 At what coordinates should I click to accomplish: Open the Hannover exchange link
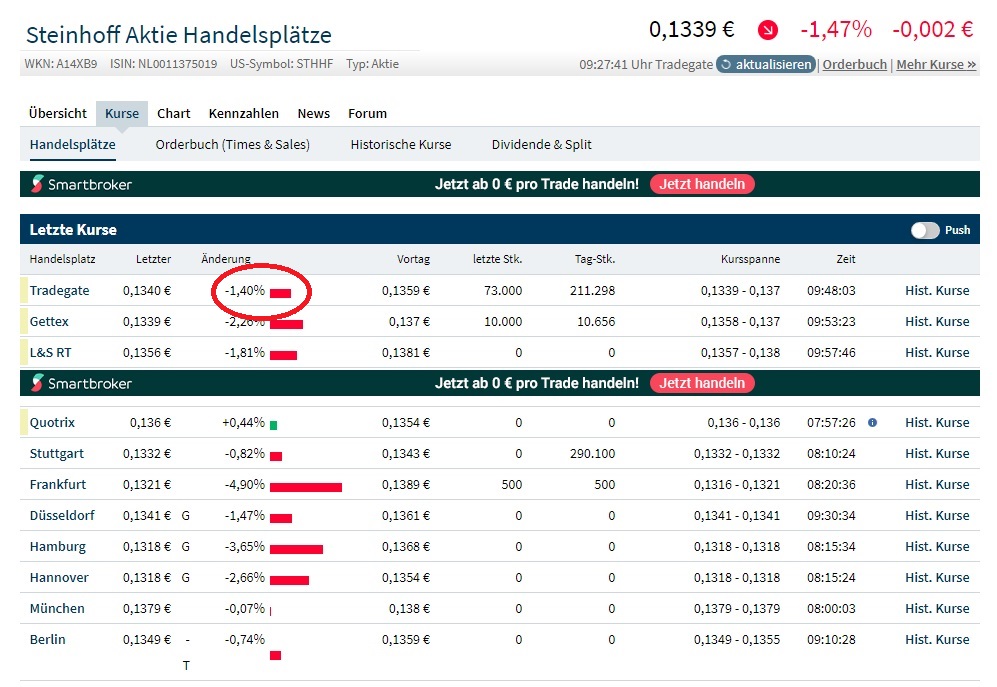tap(59, 578)
